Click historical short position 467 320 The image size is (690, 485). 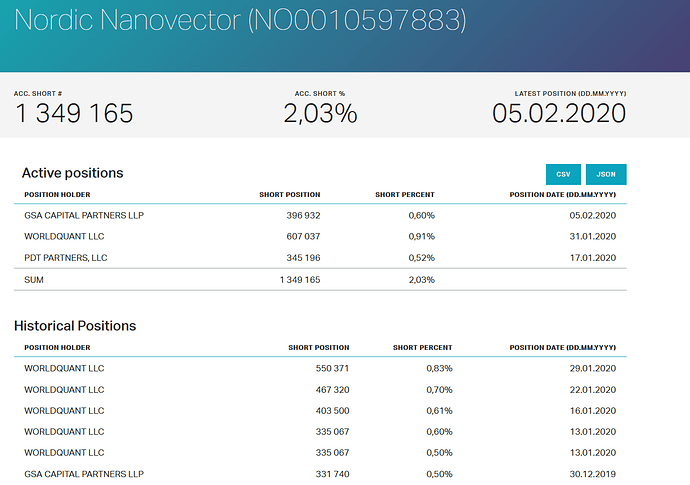(x=332, y=389)
